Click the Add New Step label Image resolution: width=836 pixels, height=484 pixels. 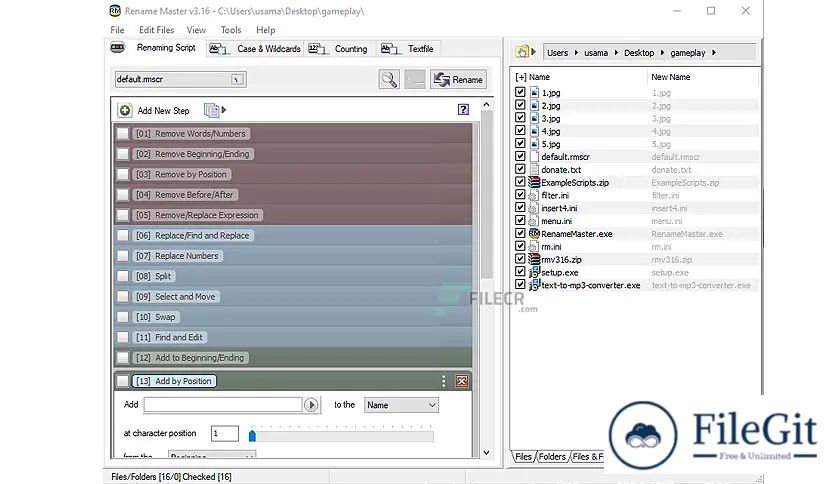pos(163,110)
